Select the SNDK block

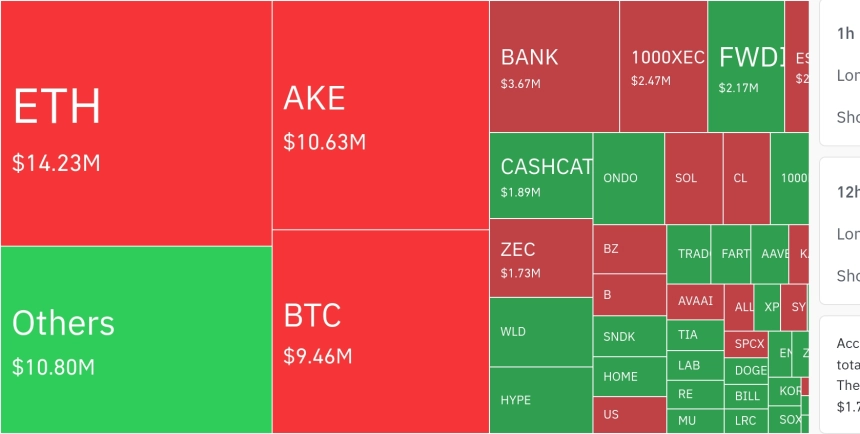pyautogui.click(x=630, y=336)
